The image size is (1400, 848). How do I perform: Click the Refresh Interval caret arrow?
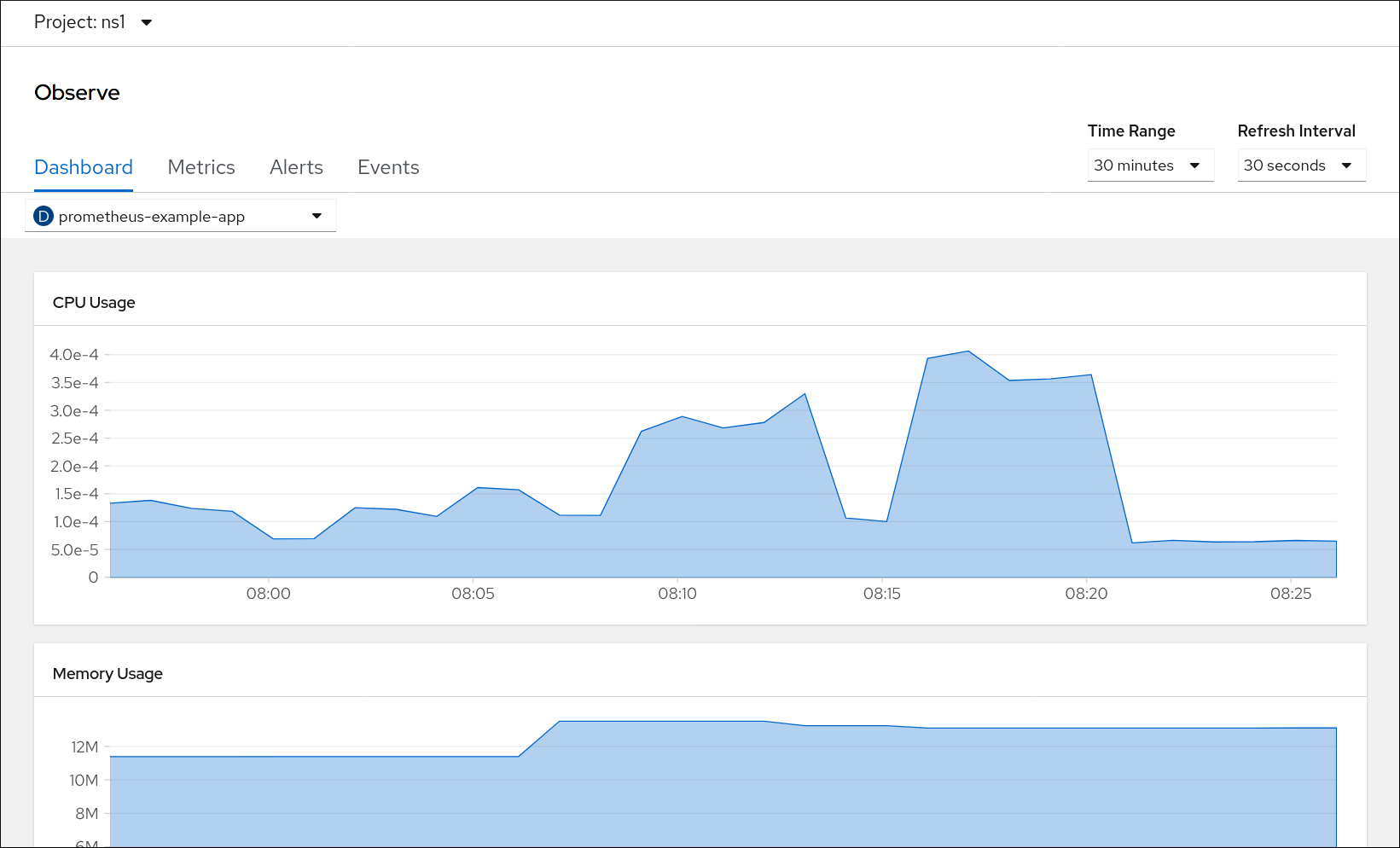pyautogui.click(x=1347, y=166)
